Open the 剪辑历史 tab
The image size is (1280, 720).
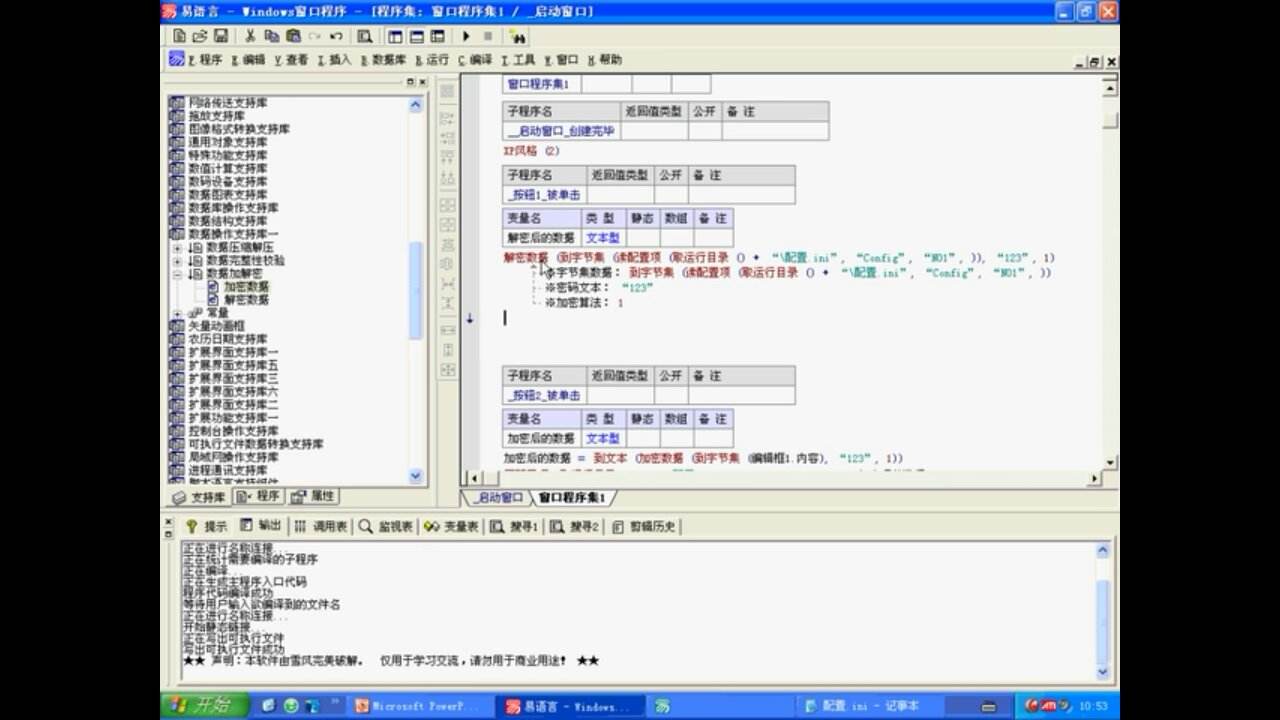click(644, 526)
